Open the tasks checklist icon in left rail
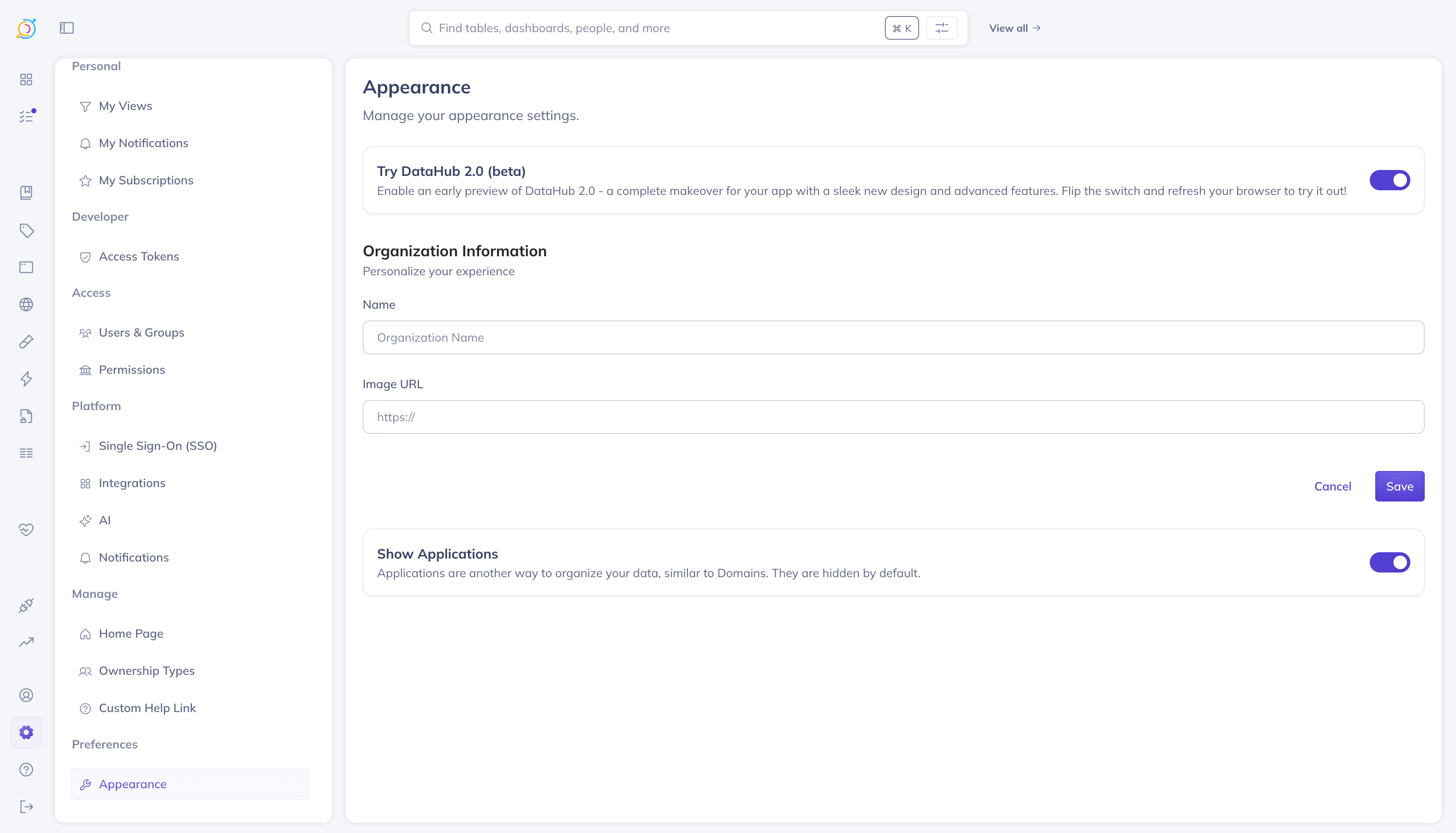 click(x=26, y=116)
